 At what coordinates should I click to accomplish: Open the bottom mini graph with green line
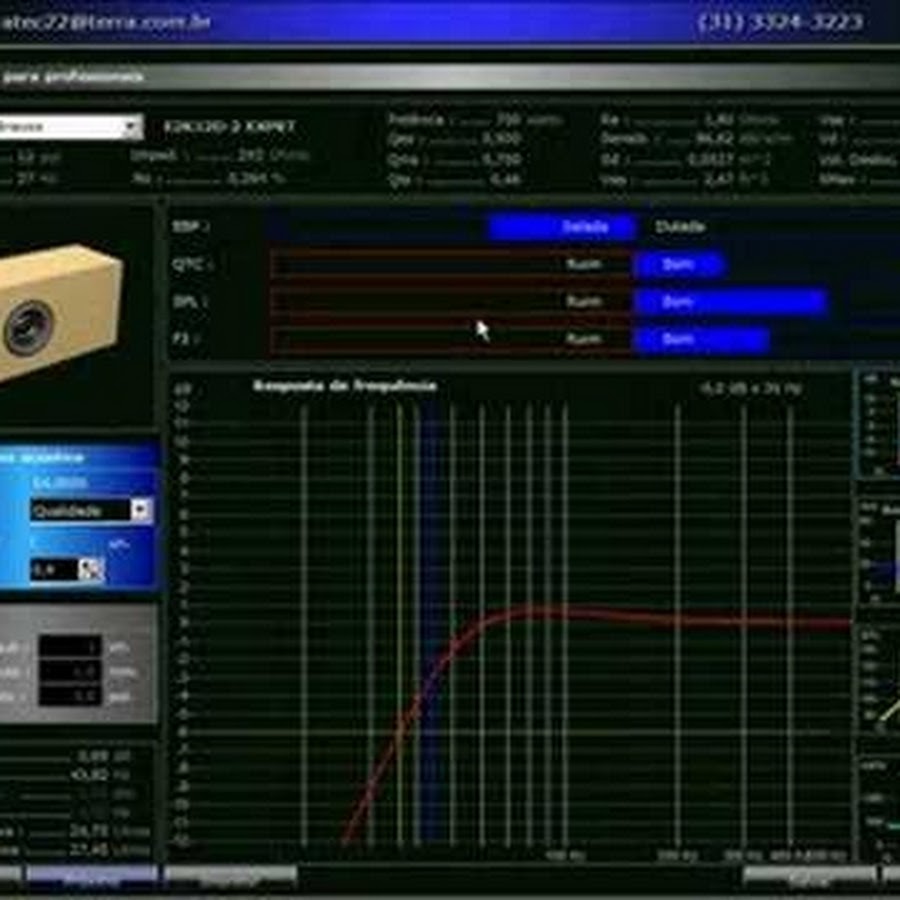click(x=878, y=808)
